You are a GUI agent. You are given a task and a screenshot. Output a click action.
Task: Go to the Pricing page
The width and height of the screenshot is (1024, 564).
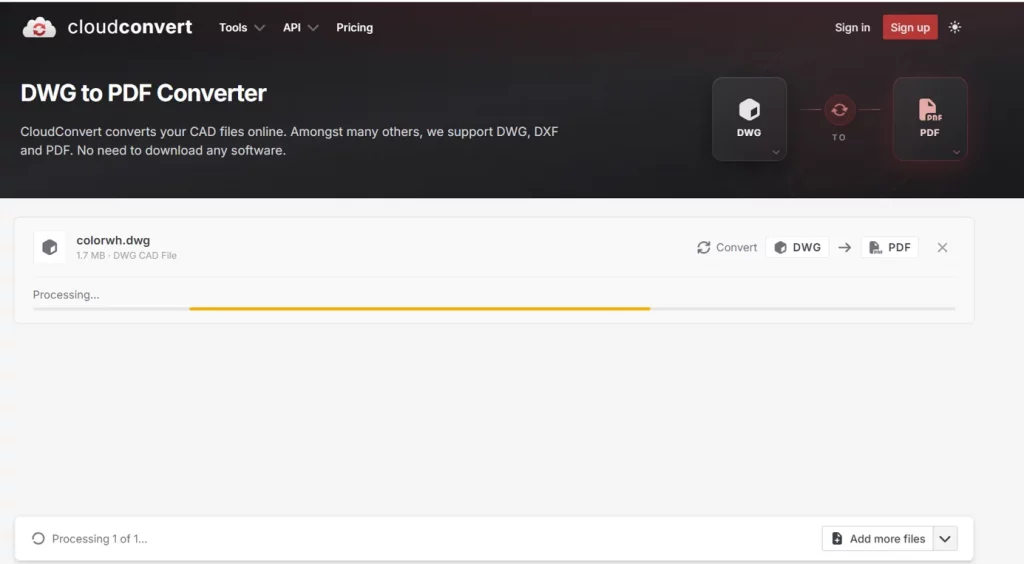point(355,27)
